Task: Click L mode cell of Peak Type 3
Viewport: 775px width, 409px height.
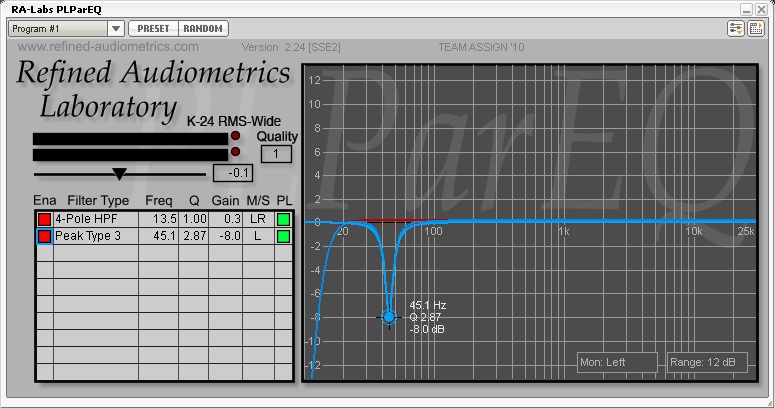Action: [258, 236]
